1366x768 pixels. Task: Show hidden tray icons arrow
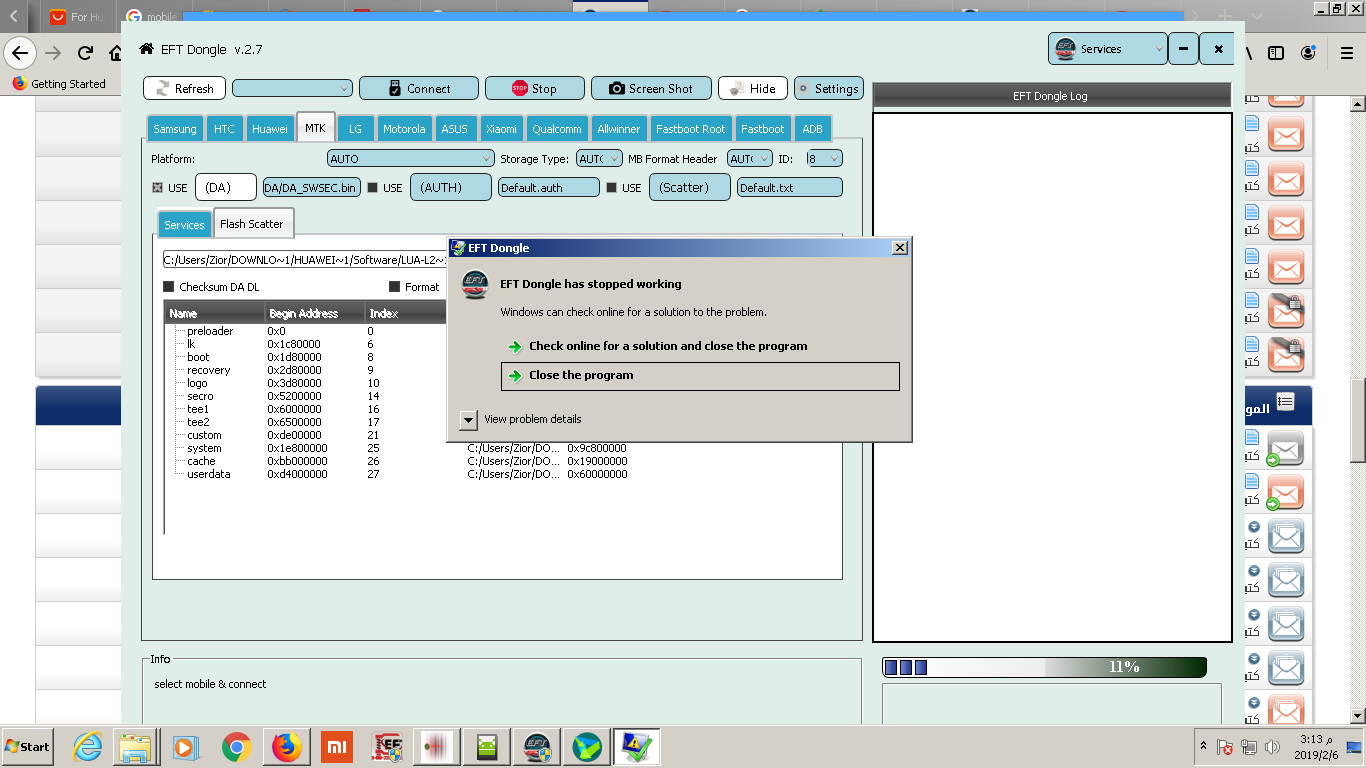1202,746
